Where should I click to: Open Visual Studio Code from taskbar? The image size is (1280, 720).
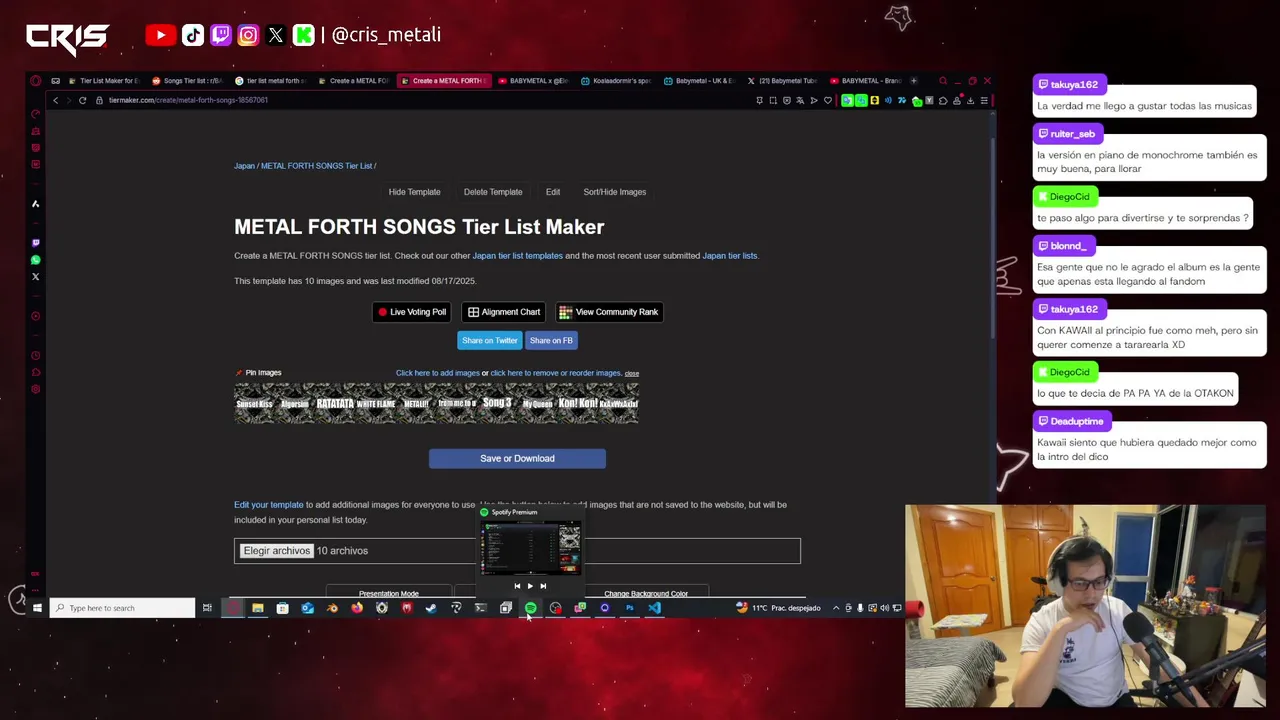click(x=654, y=608)
